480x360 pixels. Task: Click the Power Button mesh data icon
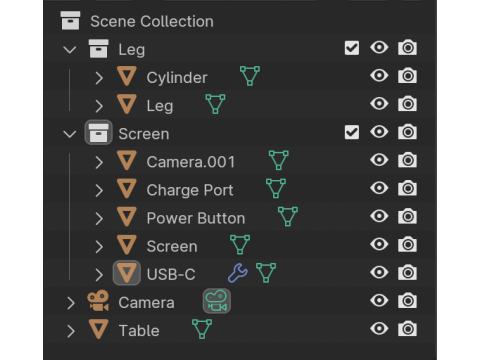tap(288, 217)
